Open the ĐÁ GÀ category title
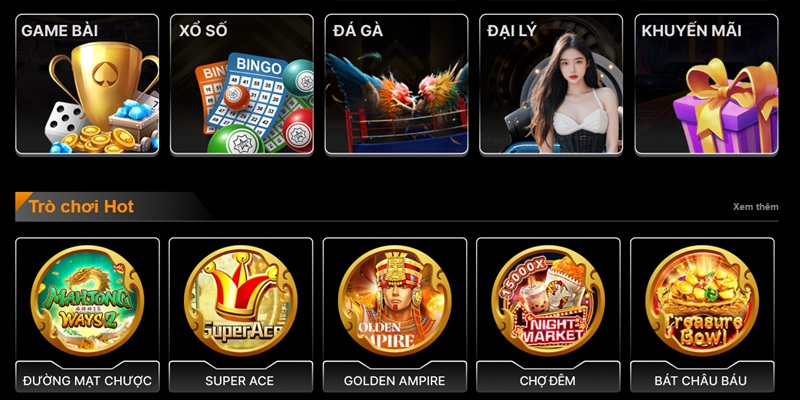 click(358, 31)
